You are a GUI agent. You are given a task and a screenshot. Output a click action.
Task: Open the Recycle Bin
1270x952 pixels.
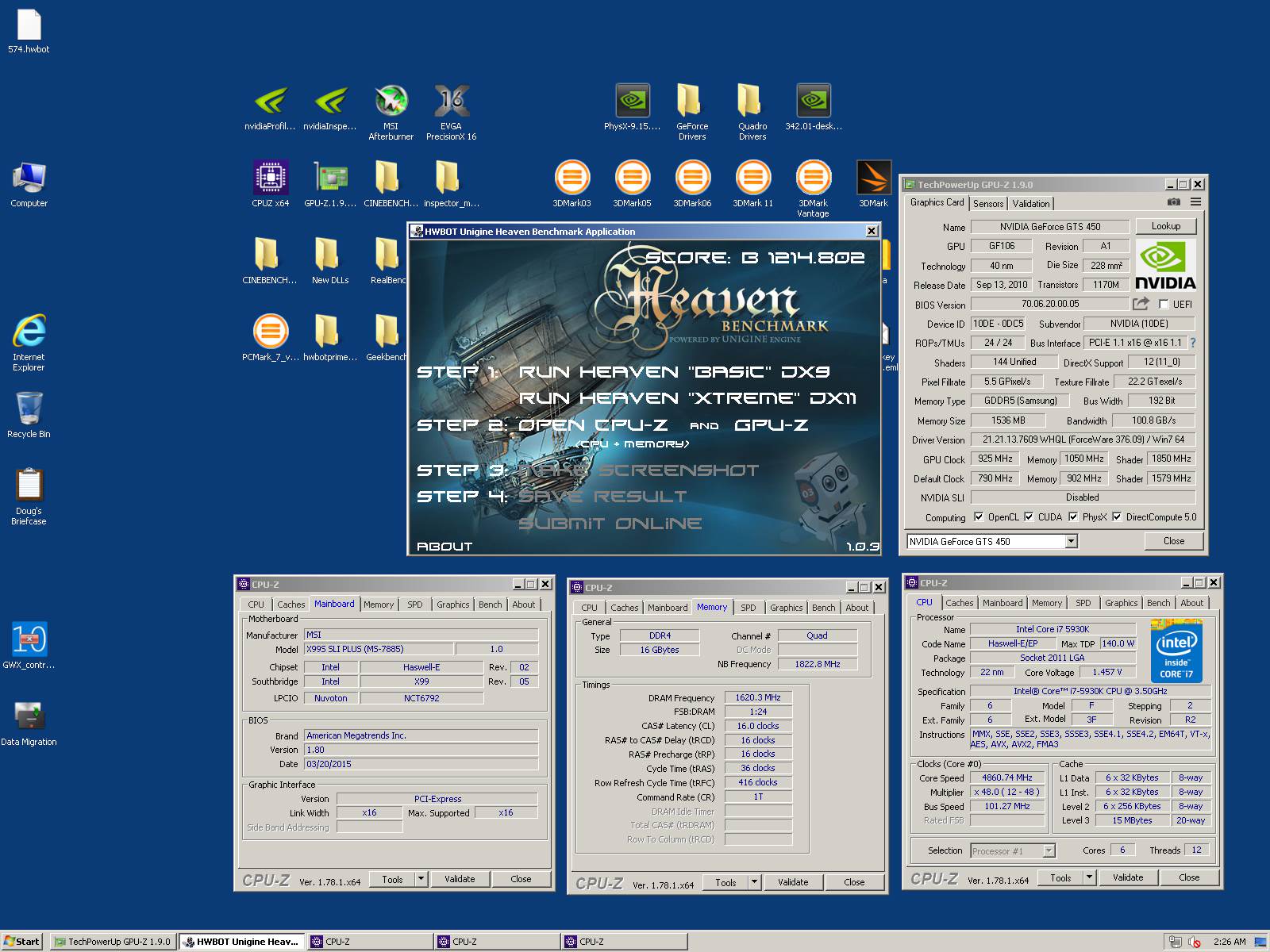coord(29,415)
